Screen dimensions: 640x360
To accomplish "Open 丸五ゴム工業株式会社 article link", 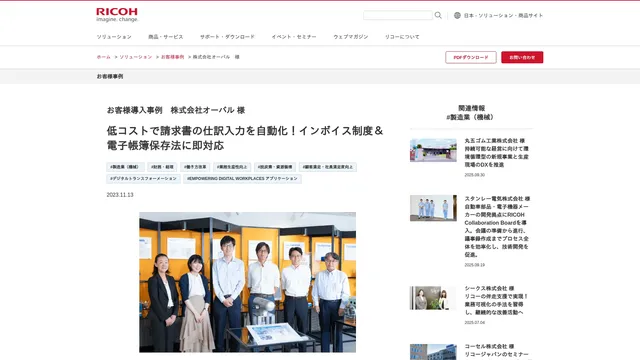I will [x=497, y=153].
